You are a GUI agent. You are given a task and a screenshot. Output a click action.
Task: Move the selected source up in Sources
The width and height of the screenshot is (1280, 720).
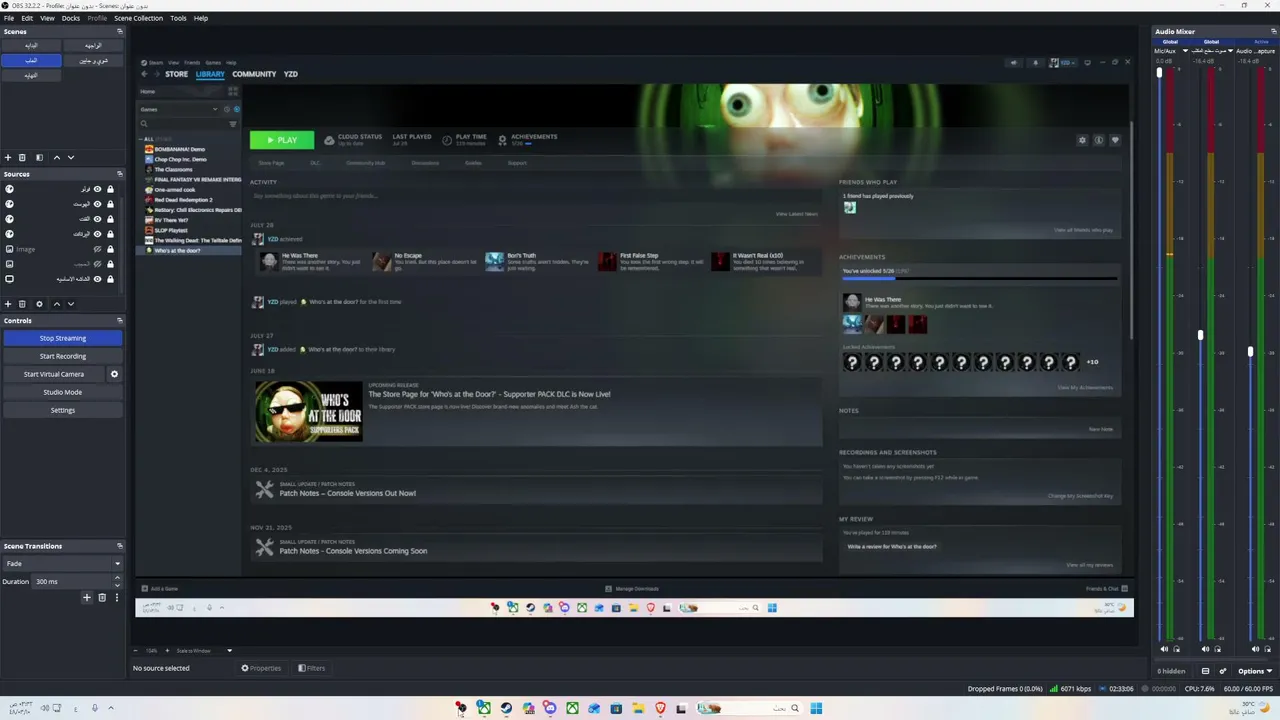(56, 304)
